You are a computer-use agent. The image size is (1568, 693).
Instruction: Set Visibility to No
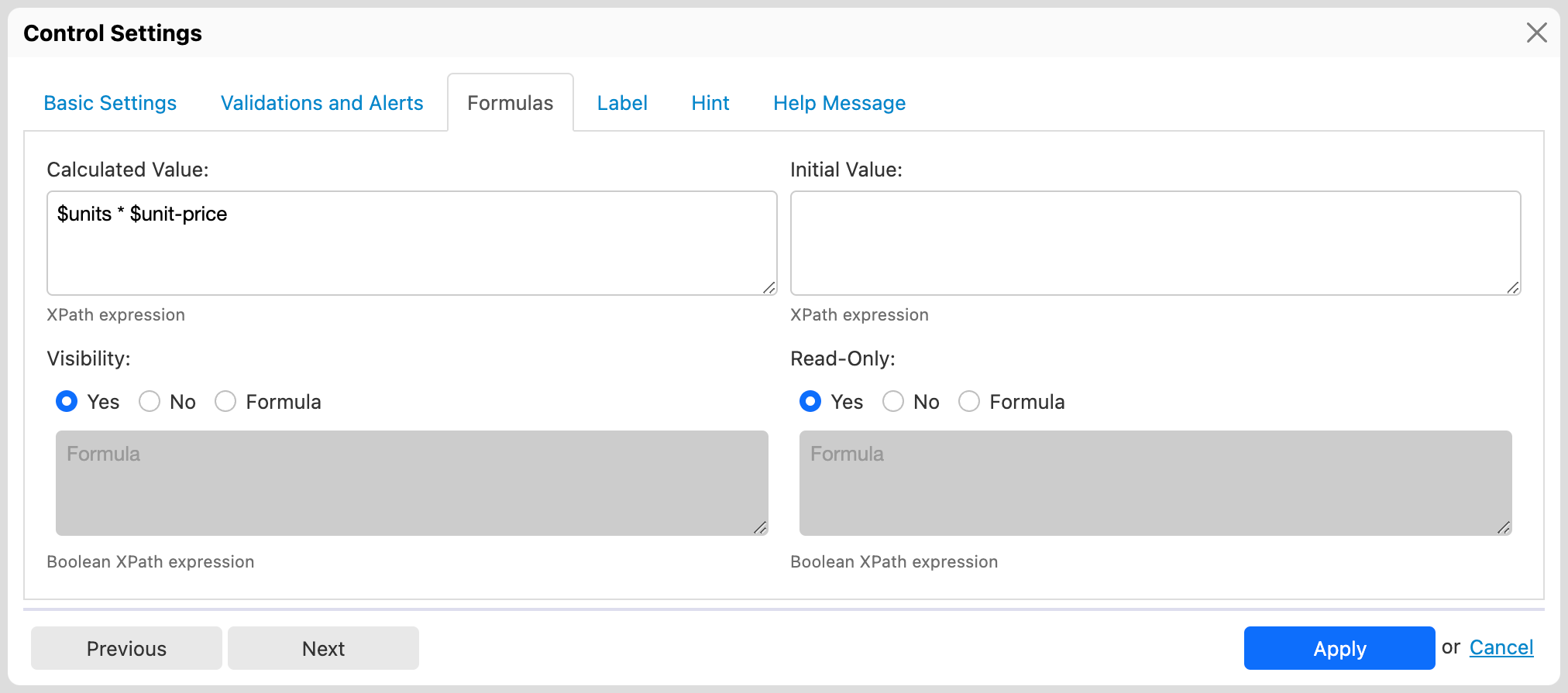[x=150, y=401]
